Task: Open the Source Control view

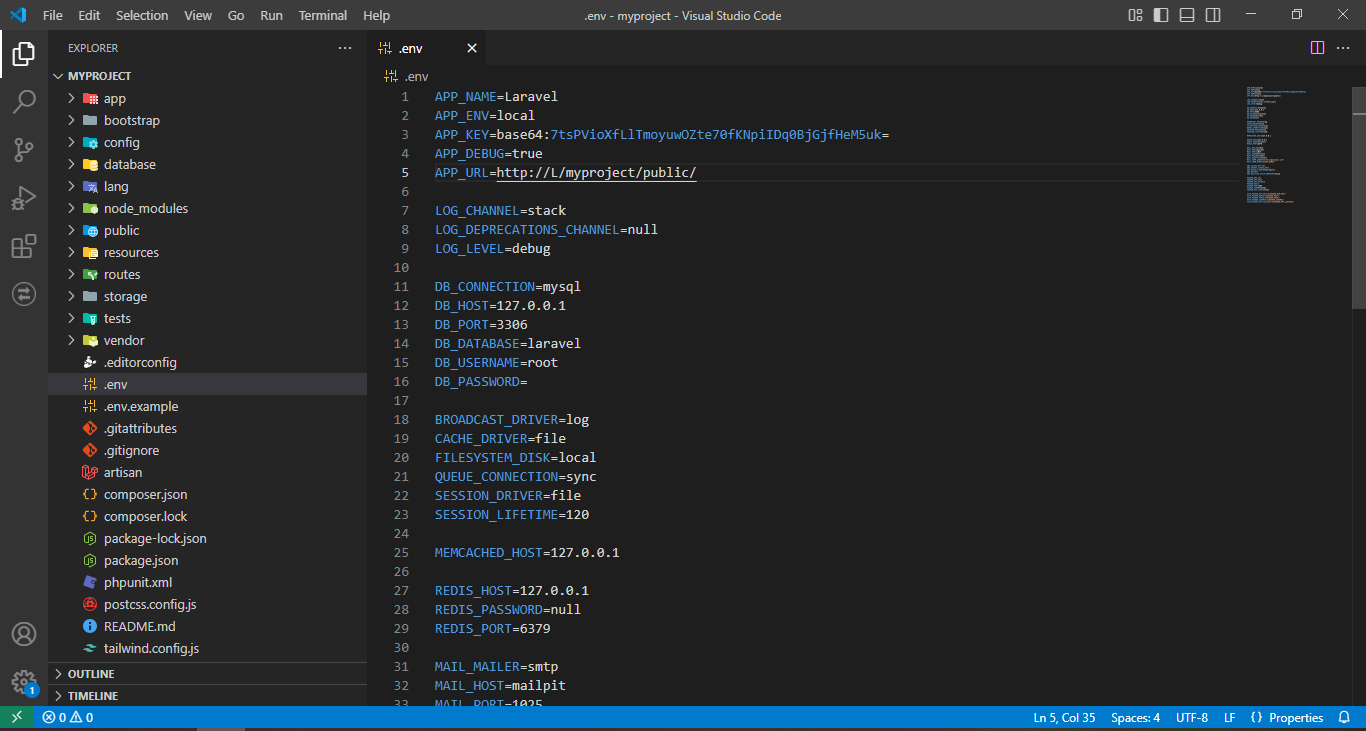Action: pyautogui.click(x=24, y=149)
